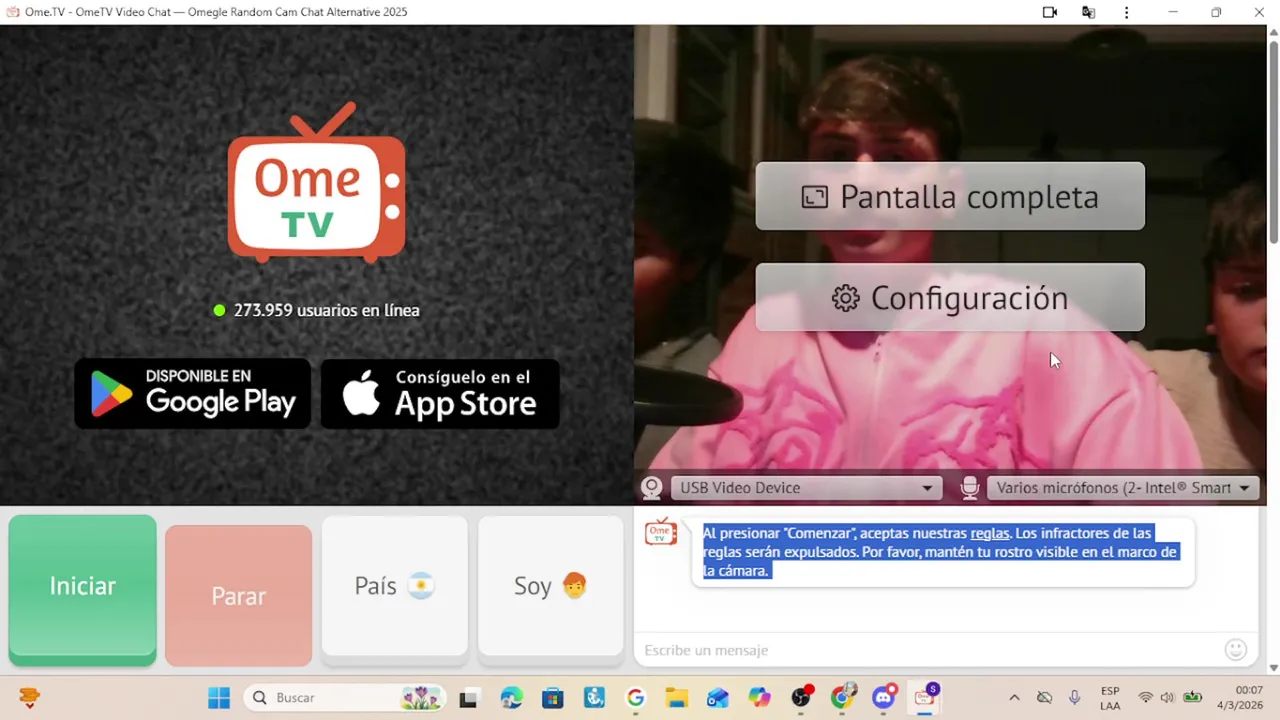Click the microphone icon beside microphone selector
Image resolution: width=1280 pixels, height=720 pixels.
click(x=969, y=488)
